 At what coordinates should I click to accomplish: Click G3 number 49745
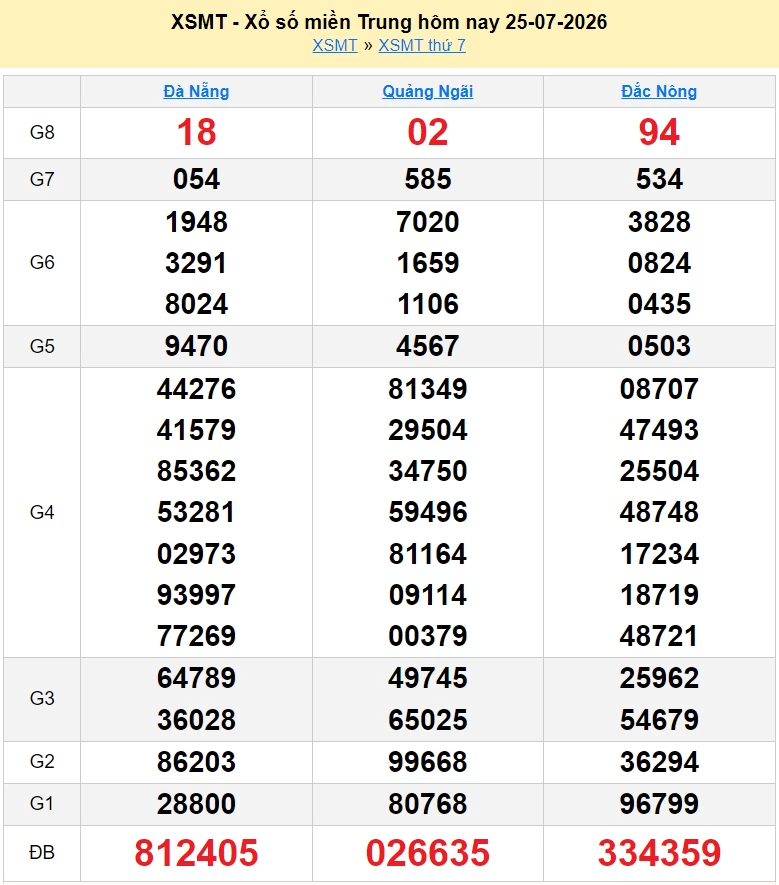(428, 678)
